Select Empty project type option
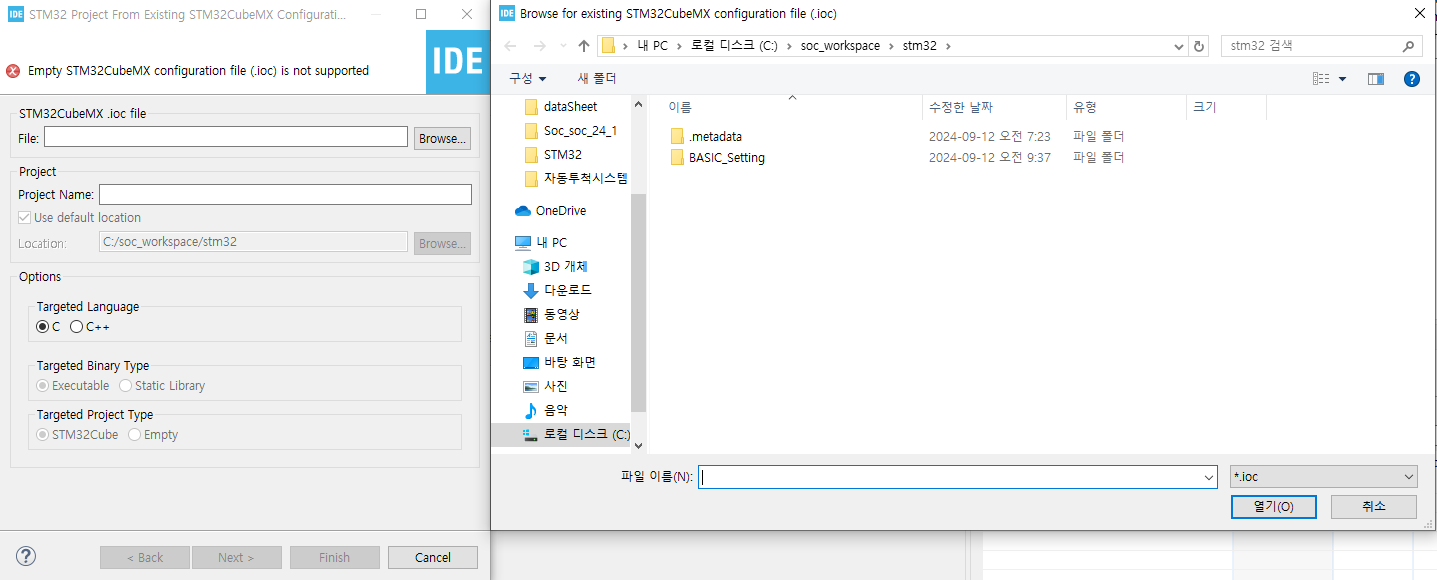This screenshot has width=1437, height=580. tap(135, 435)
